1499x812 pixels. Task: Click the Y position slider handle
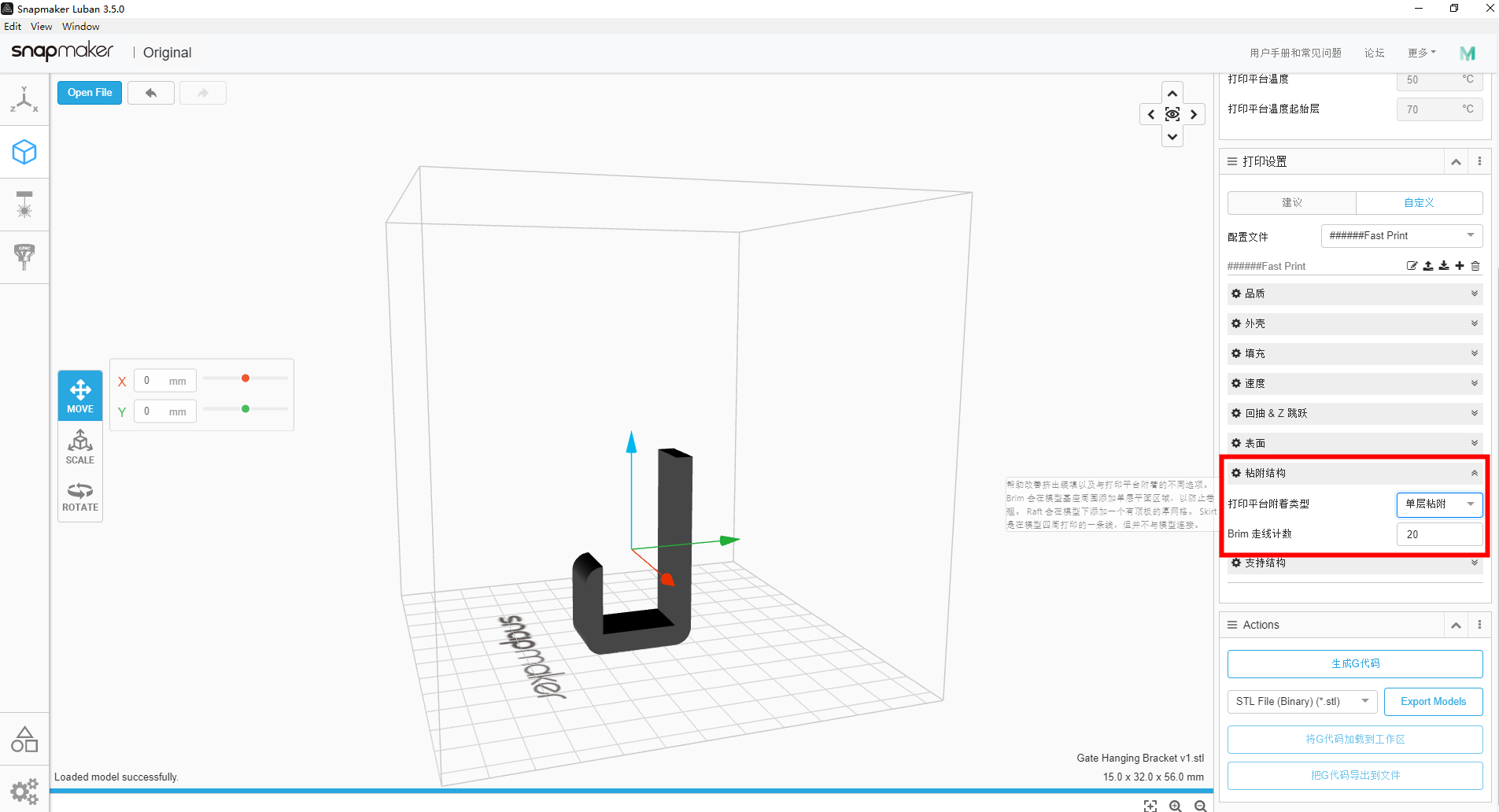coord(246,409)
